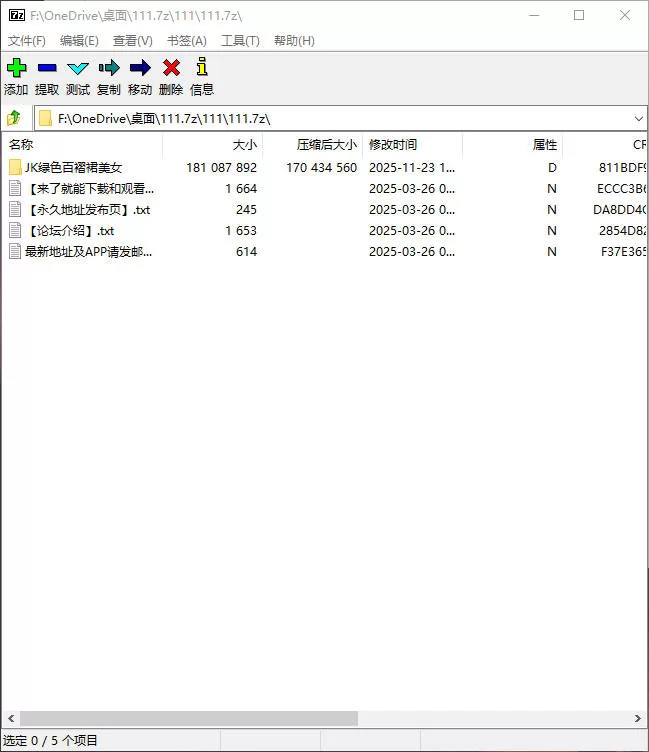
Task: Click the scrollbar right arrow
Action: (x=637, y=718)
